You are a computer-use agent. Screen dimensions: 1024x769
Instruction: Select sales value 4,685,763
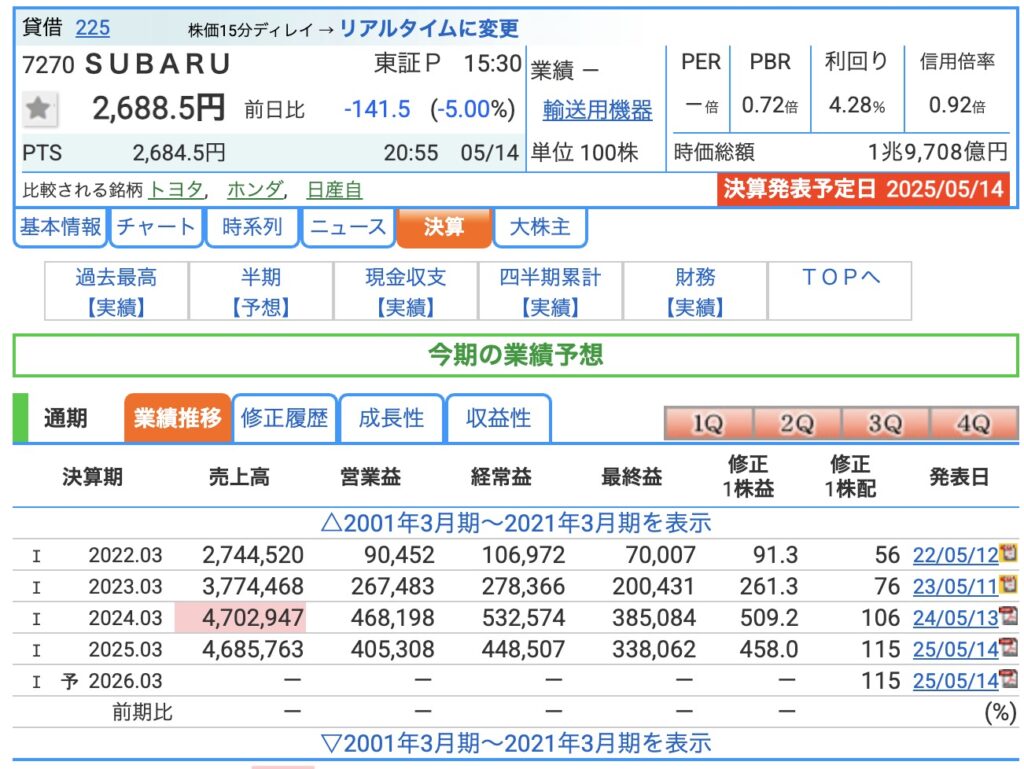253,649
